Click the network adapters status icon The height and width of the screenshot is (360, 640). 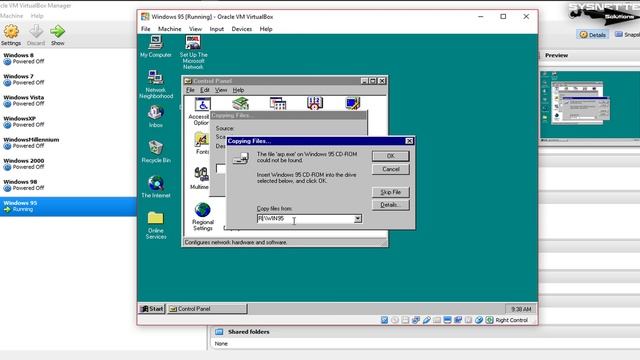click(x=416, y=320)
